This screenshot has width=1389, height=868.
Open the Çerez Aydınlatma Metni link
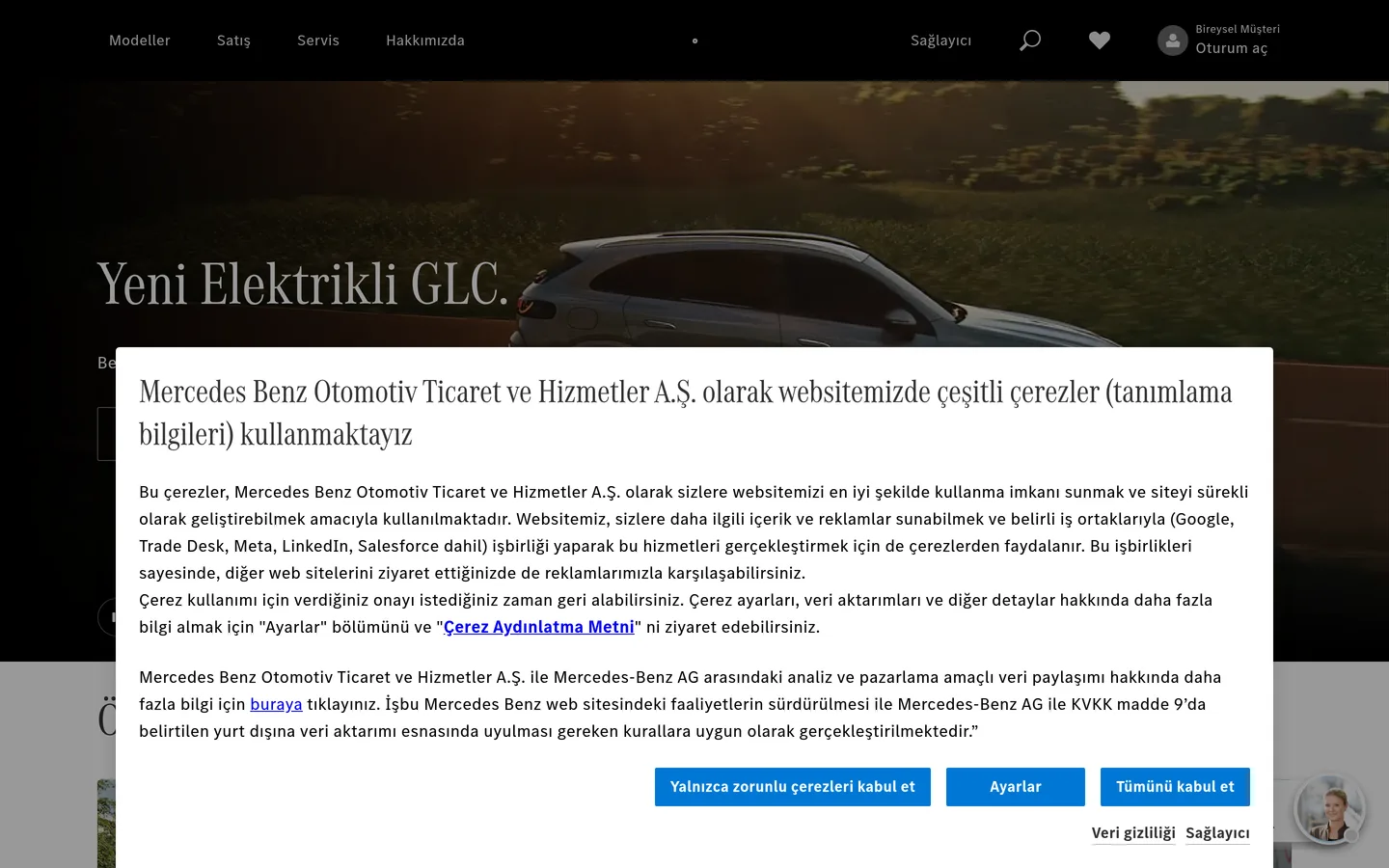coord(539,627)
